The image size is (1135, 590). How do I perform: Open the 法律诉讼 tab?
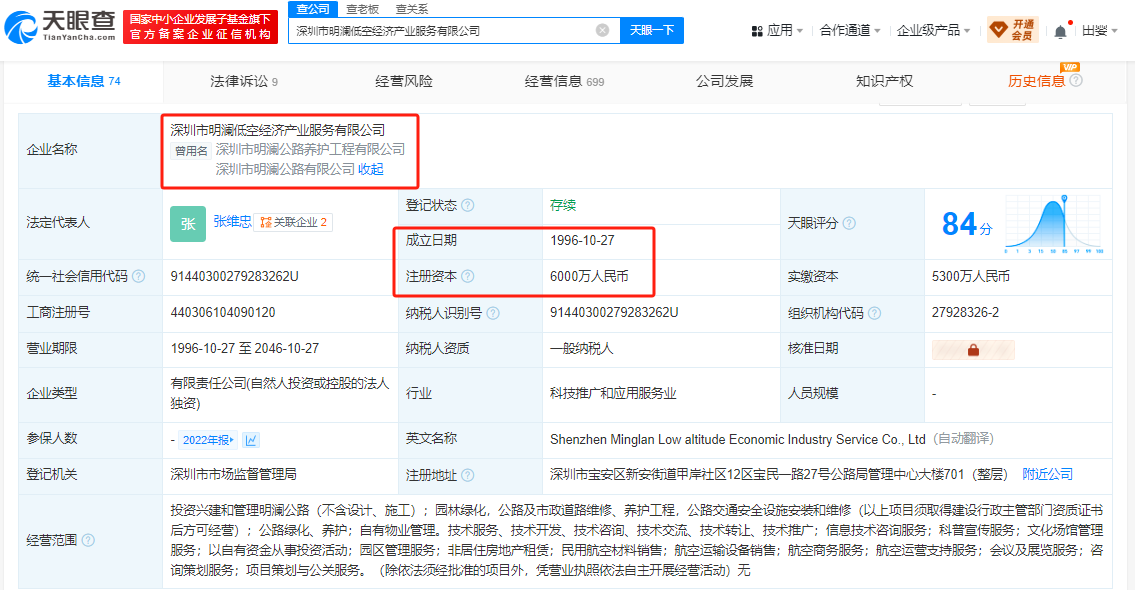(x=244, y=81)
